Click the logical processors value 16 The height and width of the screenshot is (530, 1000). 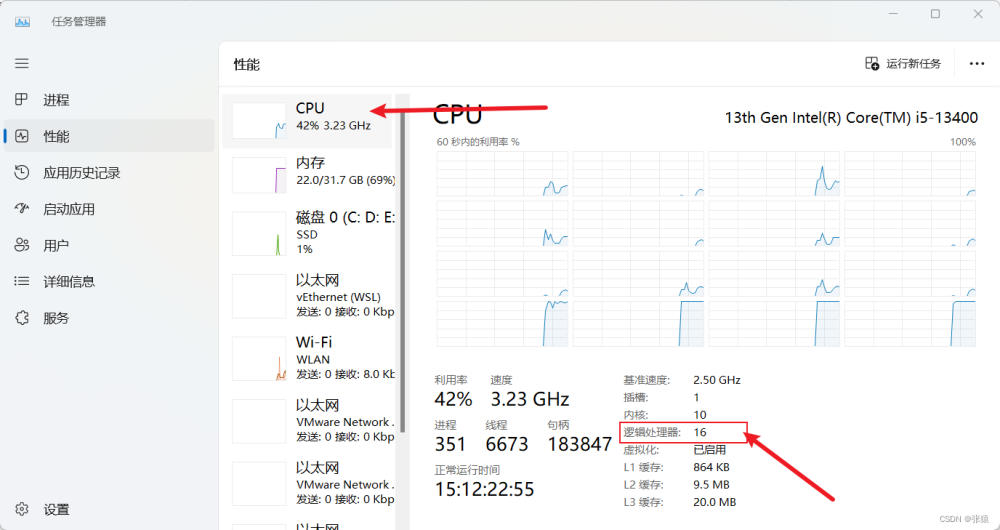click(700, 432)
